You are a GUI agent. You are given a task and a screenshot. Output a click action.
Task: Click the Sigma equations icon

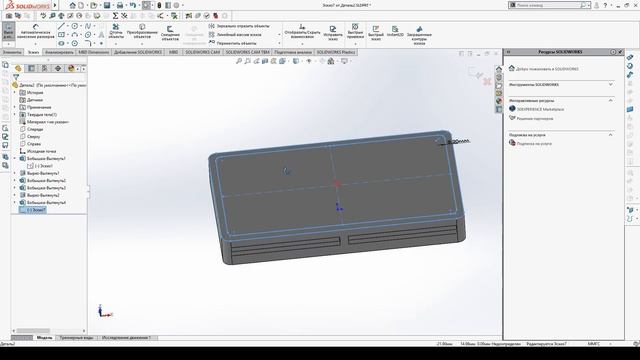pyautogui.click(x=115, y=16)
